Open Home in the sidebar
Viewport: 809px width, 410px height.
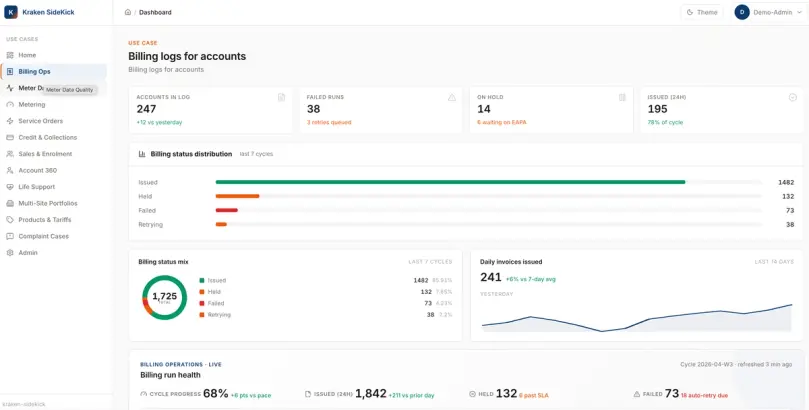pos(54,55)
